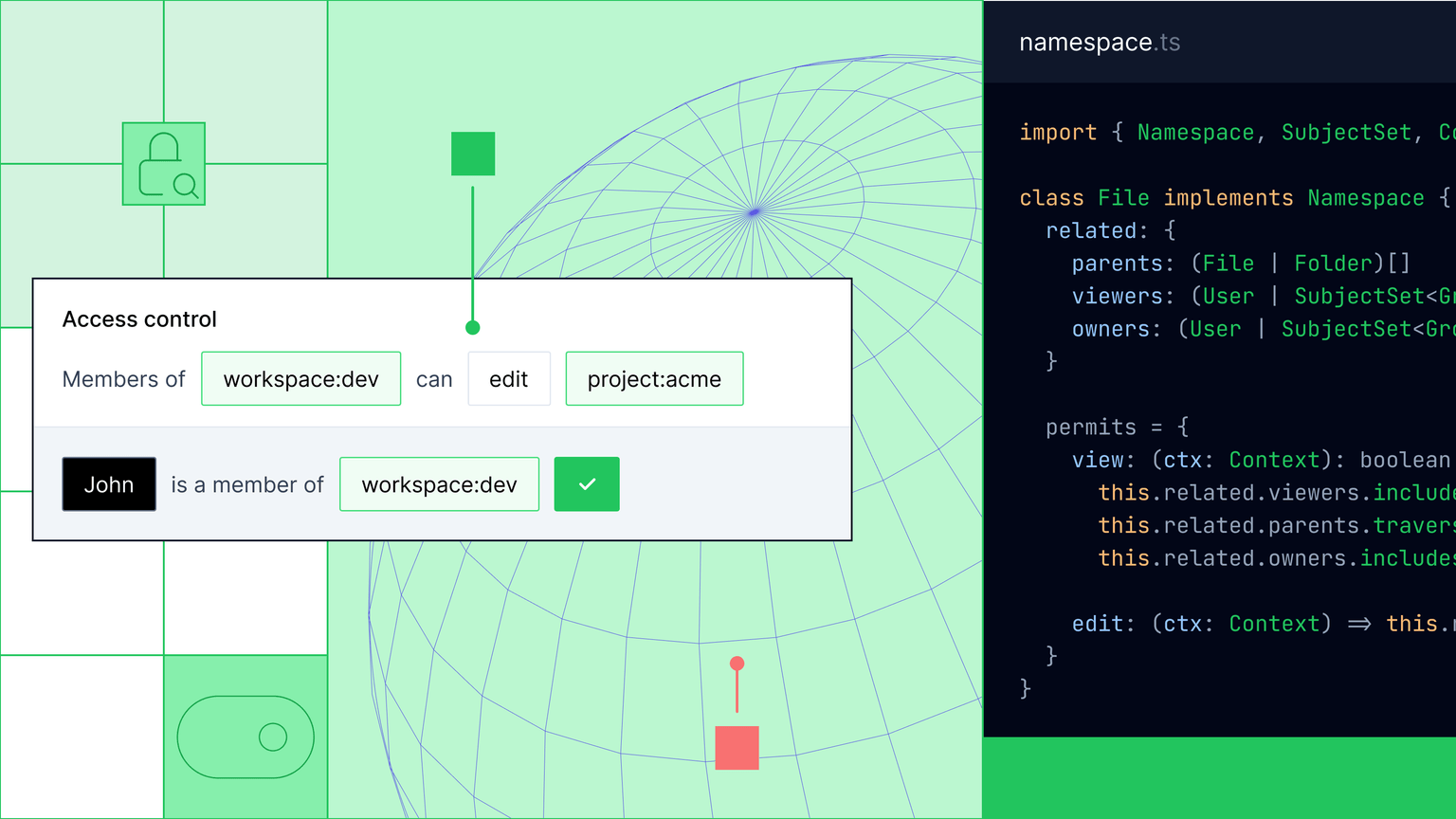The width and height of the screenshot is (1456, 819).
Task: Switch to the namespace.ts file tab
Action: 1100,43
